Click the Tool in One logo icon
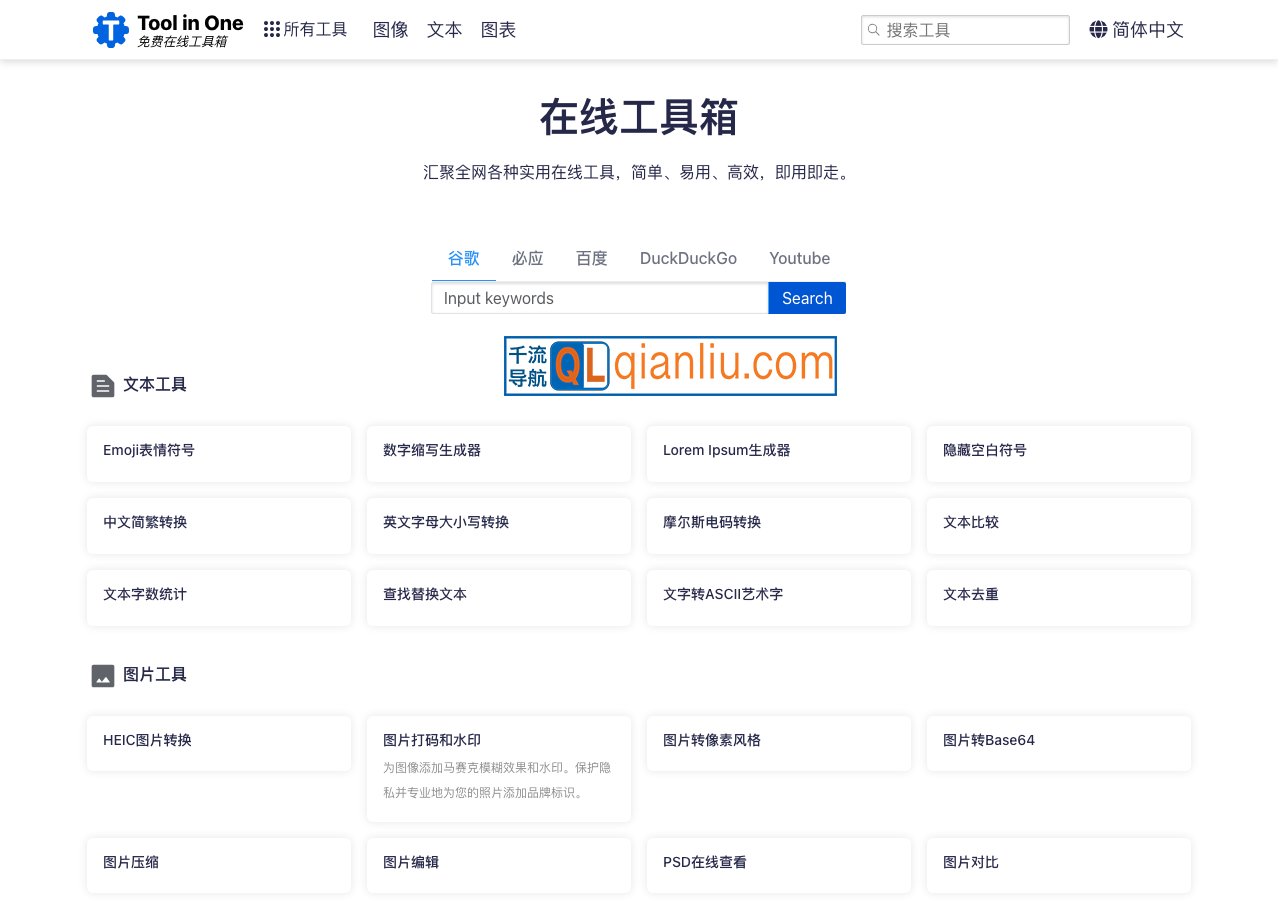This screenshot has width=1284, height=901. pos(111,29)
